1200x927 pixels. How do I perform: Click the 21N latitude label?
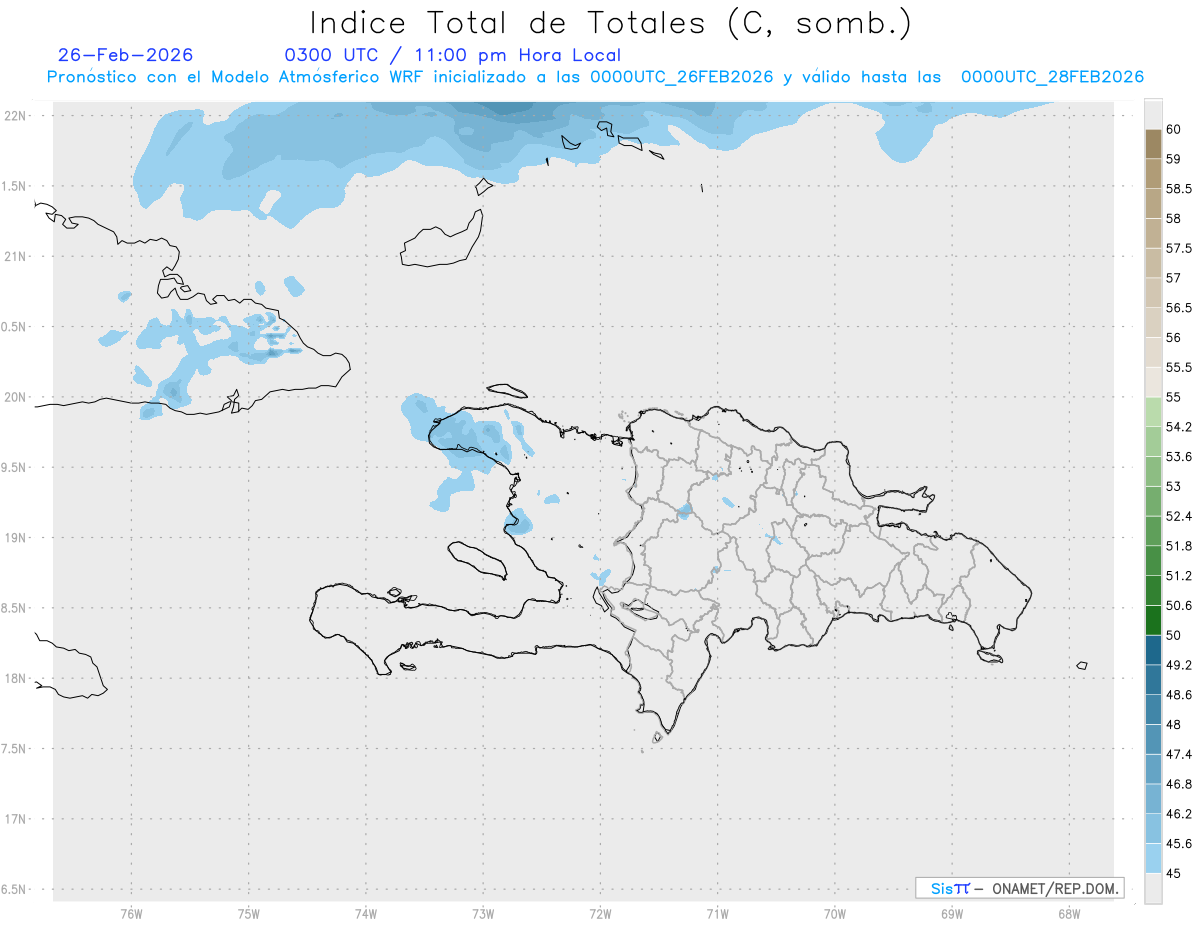16,257
